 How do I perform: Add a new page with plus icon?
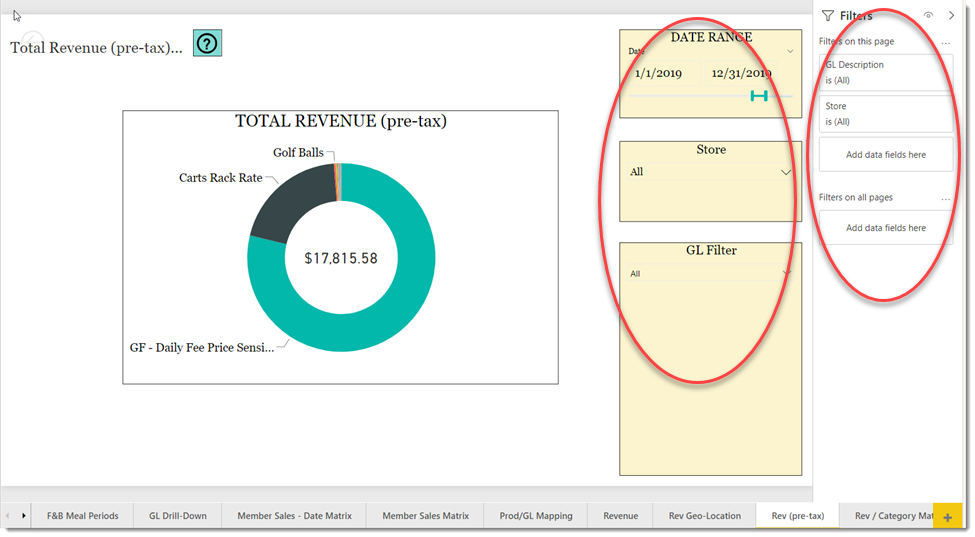pyautogui.click(x=948, y=517)
